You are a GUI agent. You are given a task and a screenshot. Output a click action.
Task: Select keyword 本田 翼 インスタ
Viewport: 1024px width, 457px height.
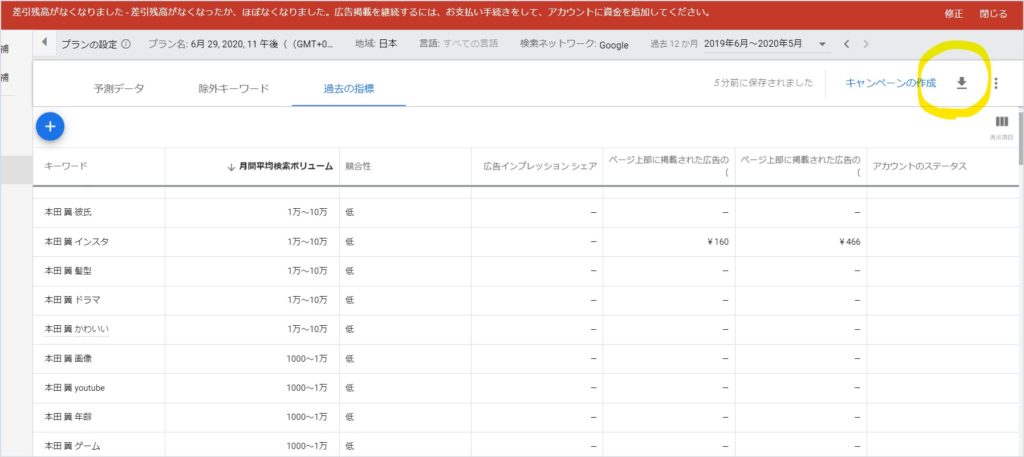tap(76, 242)
